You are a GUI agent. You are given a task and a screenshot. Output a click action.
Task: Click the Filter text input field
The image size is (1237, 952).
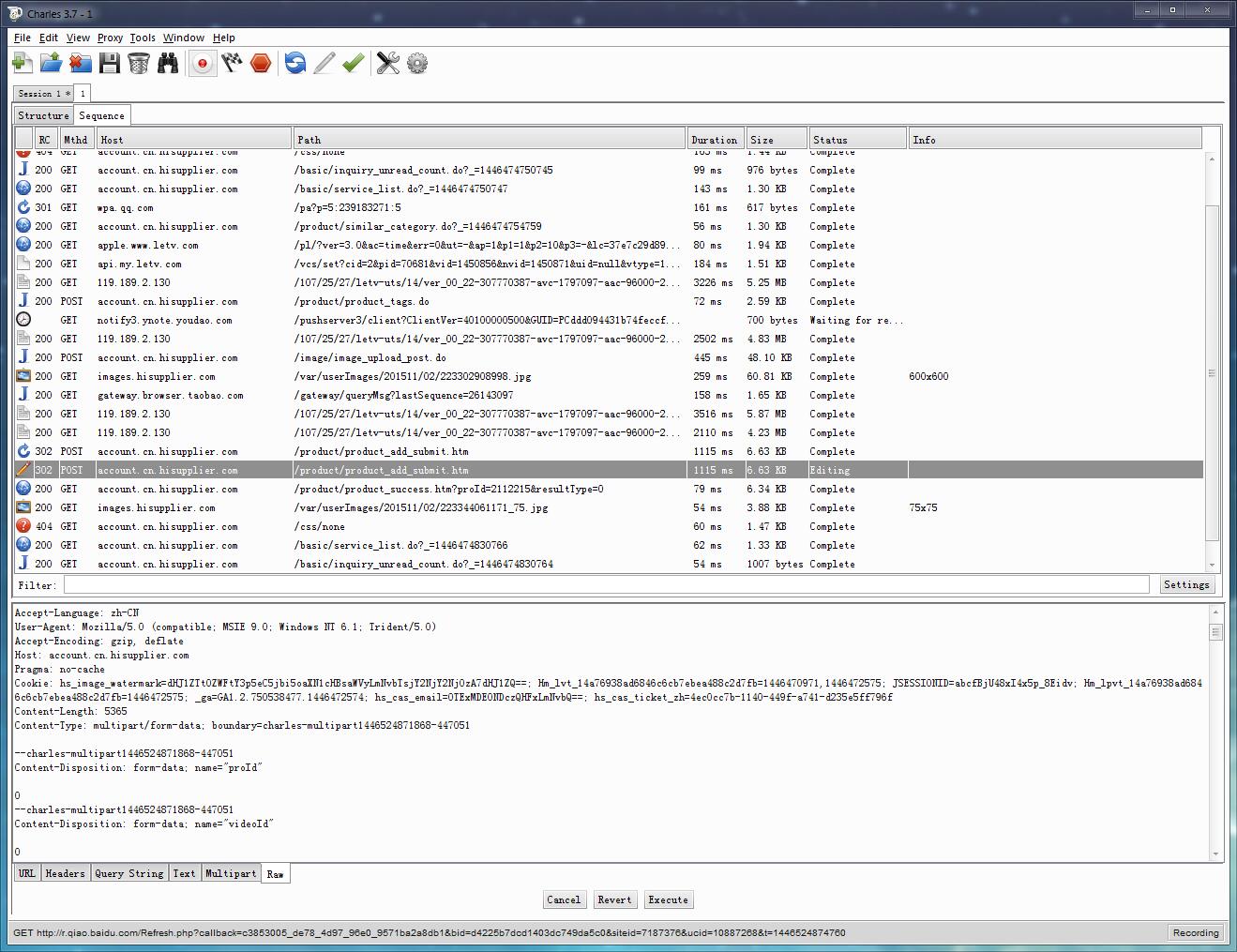(606, 585)
